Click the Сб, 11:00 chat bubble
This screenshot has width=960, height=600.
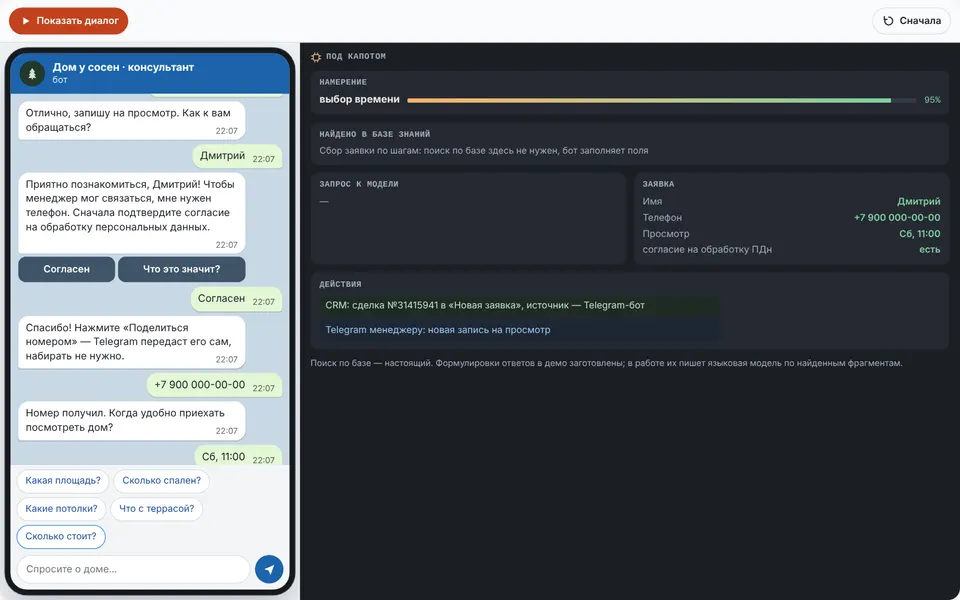point(238,457)
